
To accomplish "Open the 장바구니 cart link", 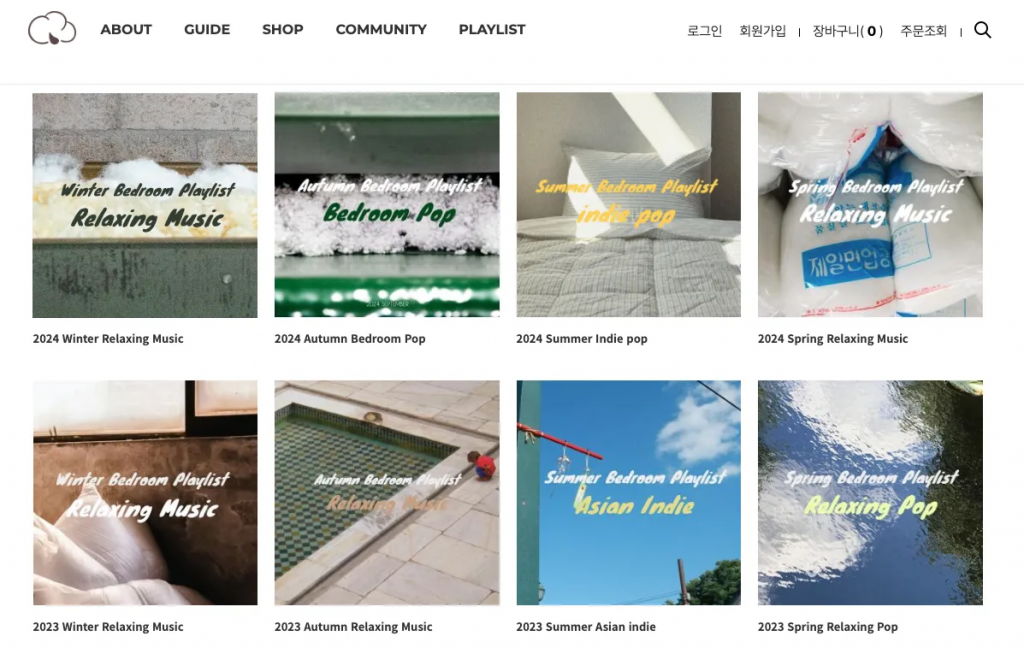I will pyautogui.click(x=848, y=31).
